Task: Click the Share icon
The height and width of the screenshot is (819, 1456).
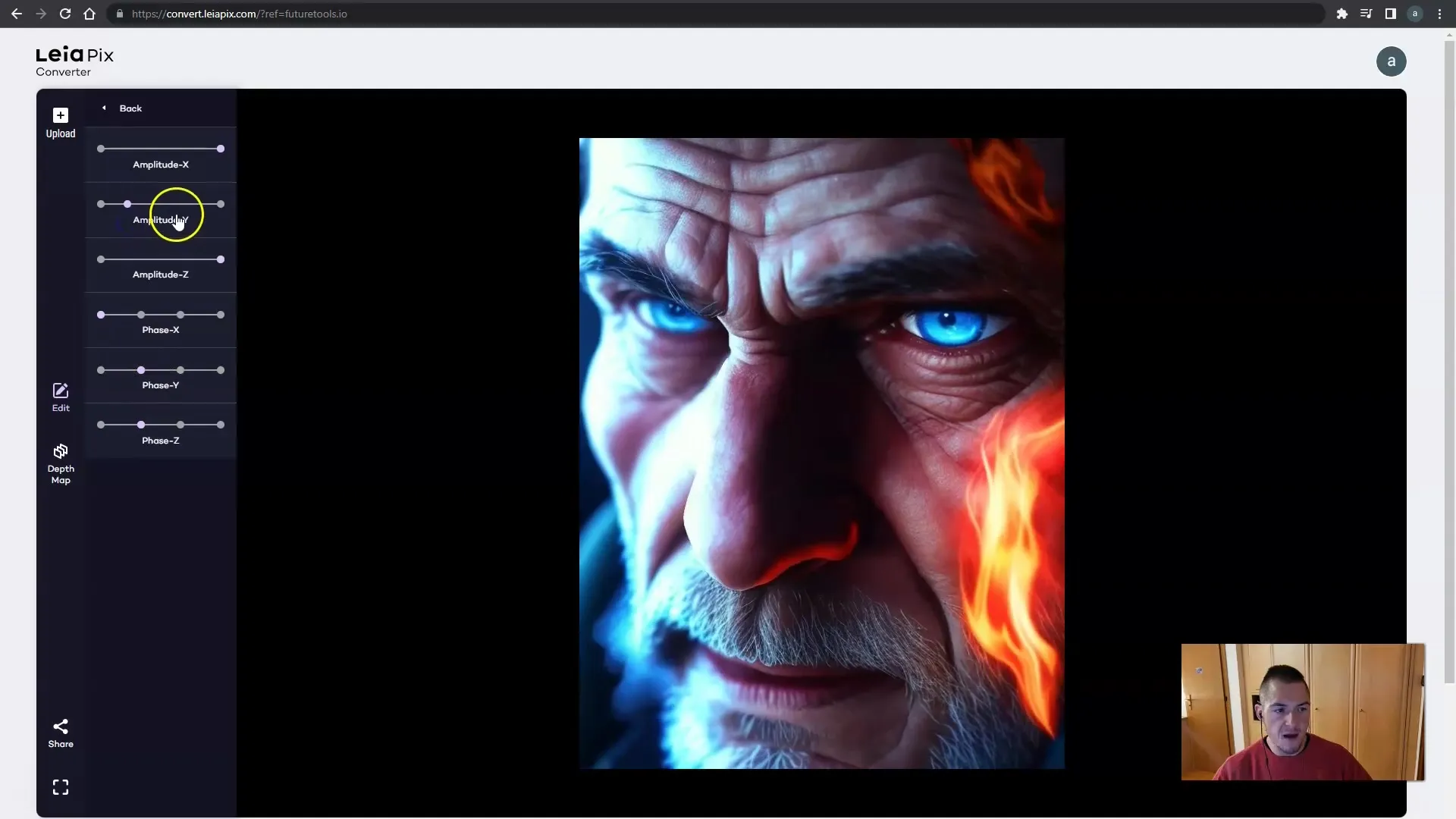Action: click(60, 726)
